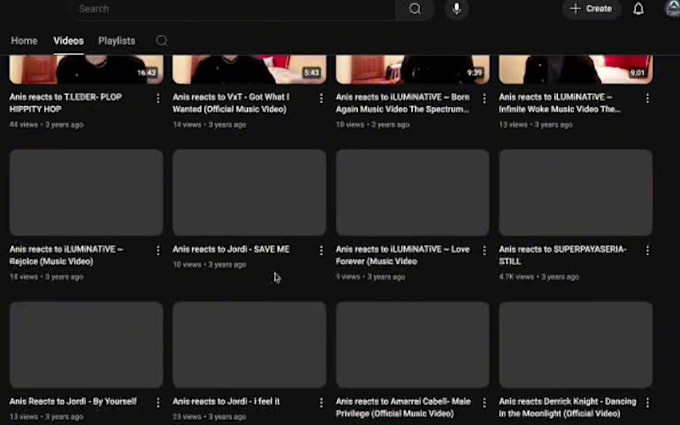The image size is (680, 425).
Task: Open title Anis reacts to Jordi - i feel it
Action: tap(226, 402)
